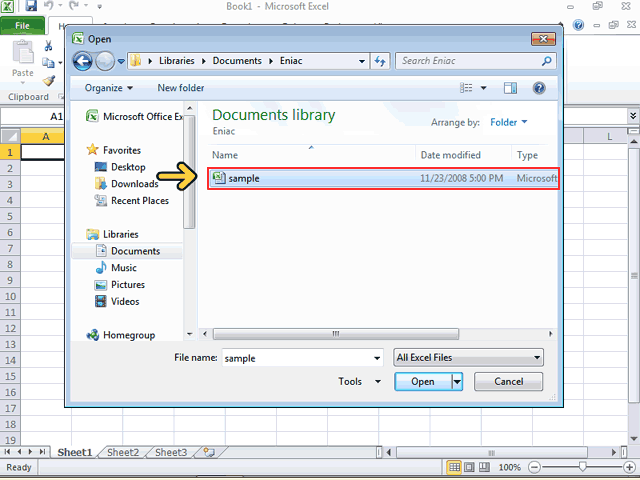640x480 pixels.
Task: Click into the Search Eniac field
Action: pos(475,61)
